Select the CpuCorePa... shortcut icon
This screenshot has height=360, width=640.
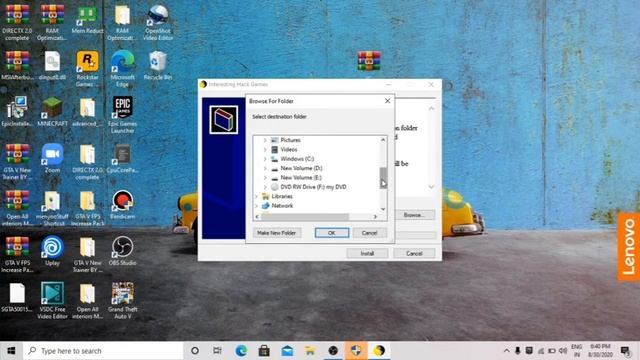122,154
